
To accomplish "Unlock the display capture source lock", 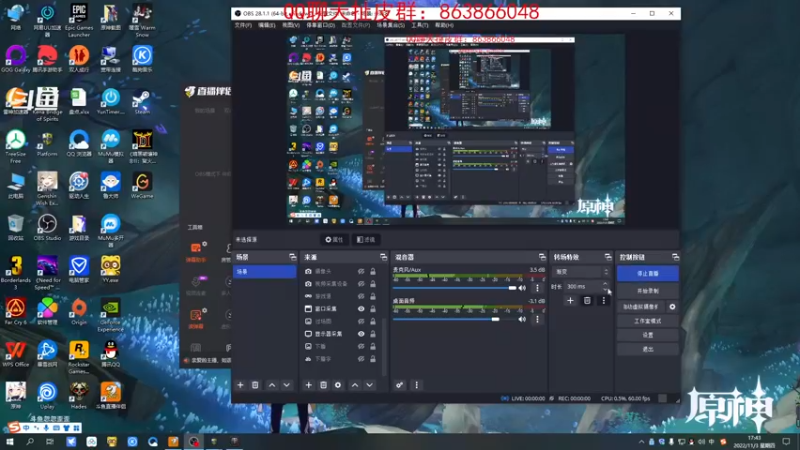I will point(373,334).
